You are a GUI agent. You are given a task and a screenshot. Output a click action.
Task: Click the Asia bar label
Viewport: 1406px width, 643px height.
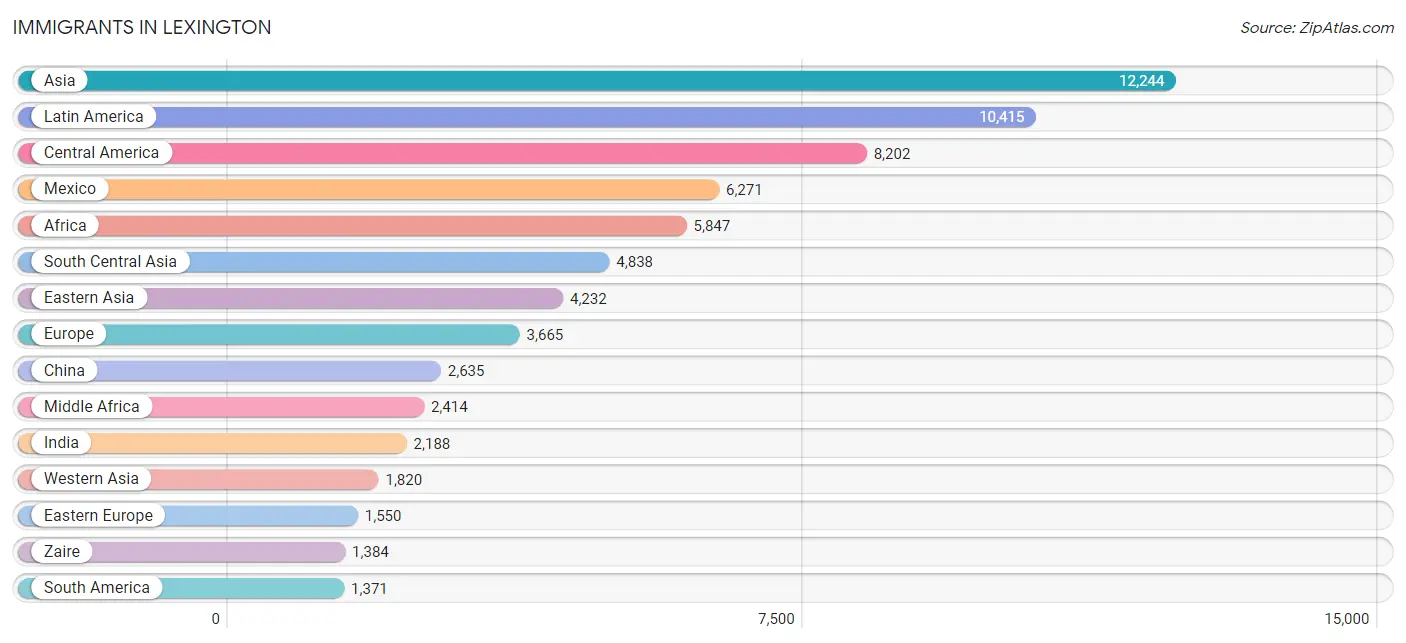coord(59,80)
